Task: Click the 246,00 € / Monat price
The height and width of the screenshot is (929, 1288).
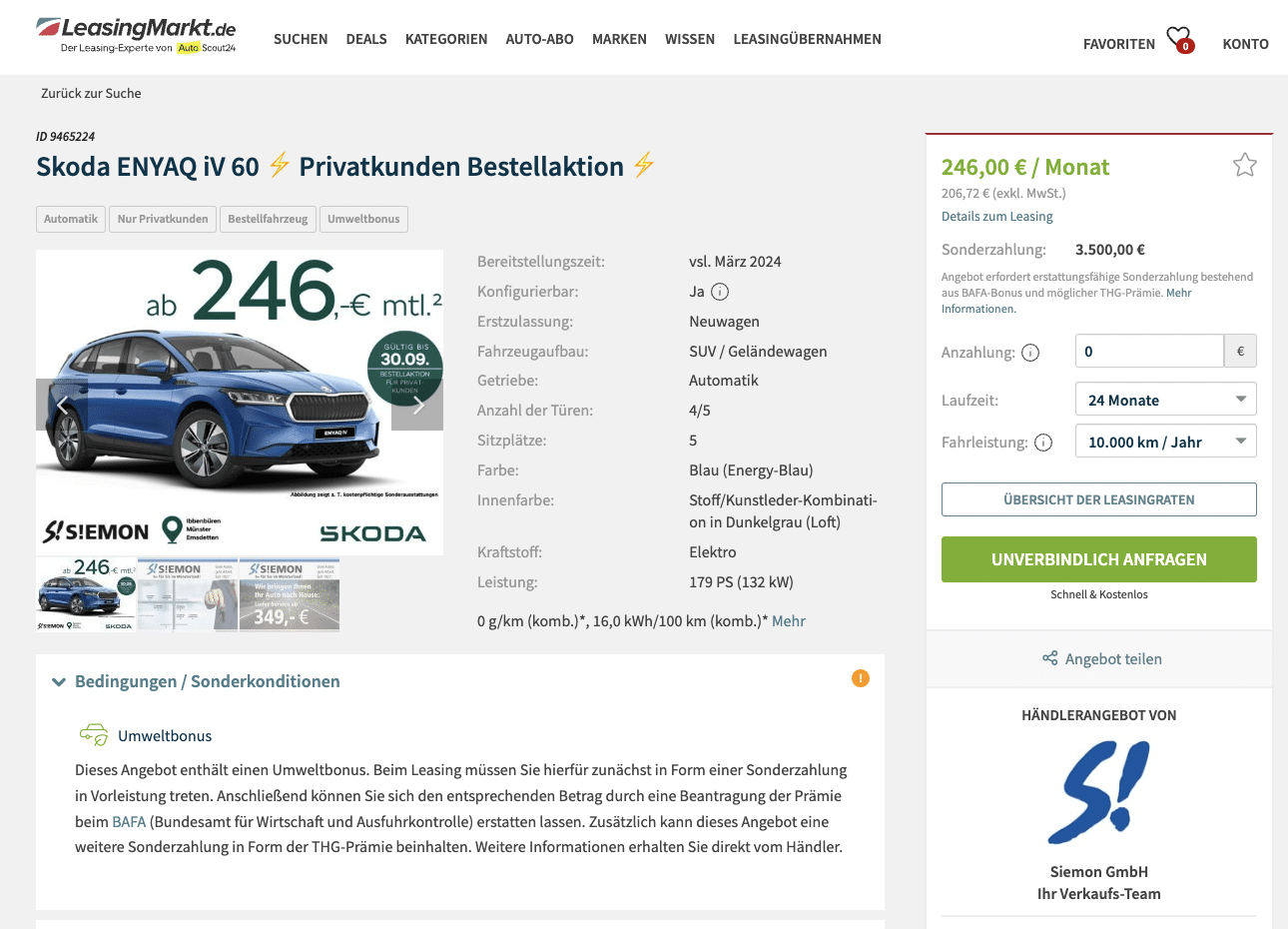Action: click(x=1025, y=167)
